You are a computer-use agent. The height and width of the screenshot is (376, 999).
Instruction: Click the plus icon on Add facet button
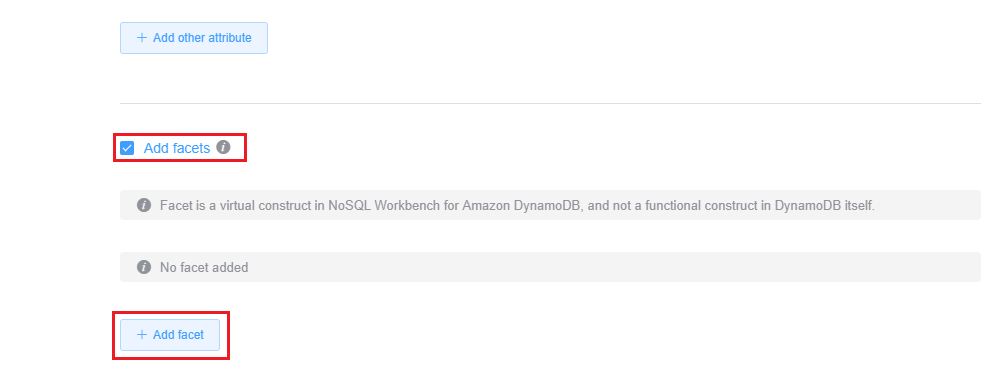141,335
